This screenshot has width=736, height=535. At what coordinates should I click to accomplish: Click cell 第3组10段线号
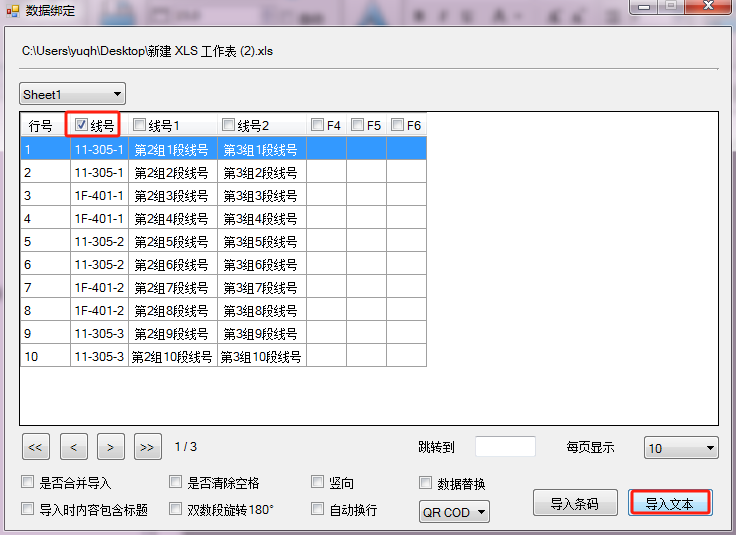tap(262, 356)
